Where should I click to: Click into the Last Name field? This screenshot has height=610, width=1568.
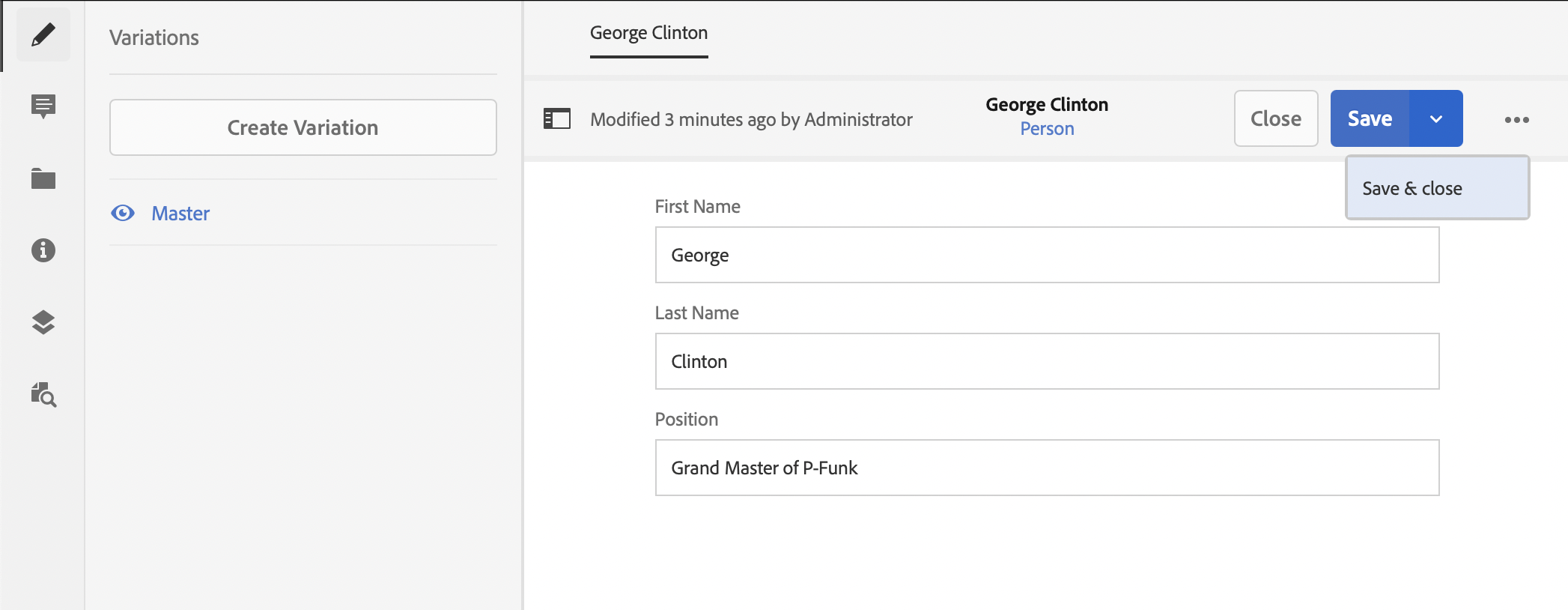(1046, 361)
